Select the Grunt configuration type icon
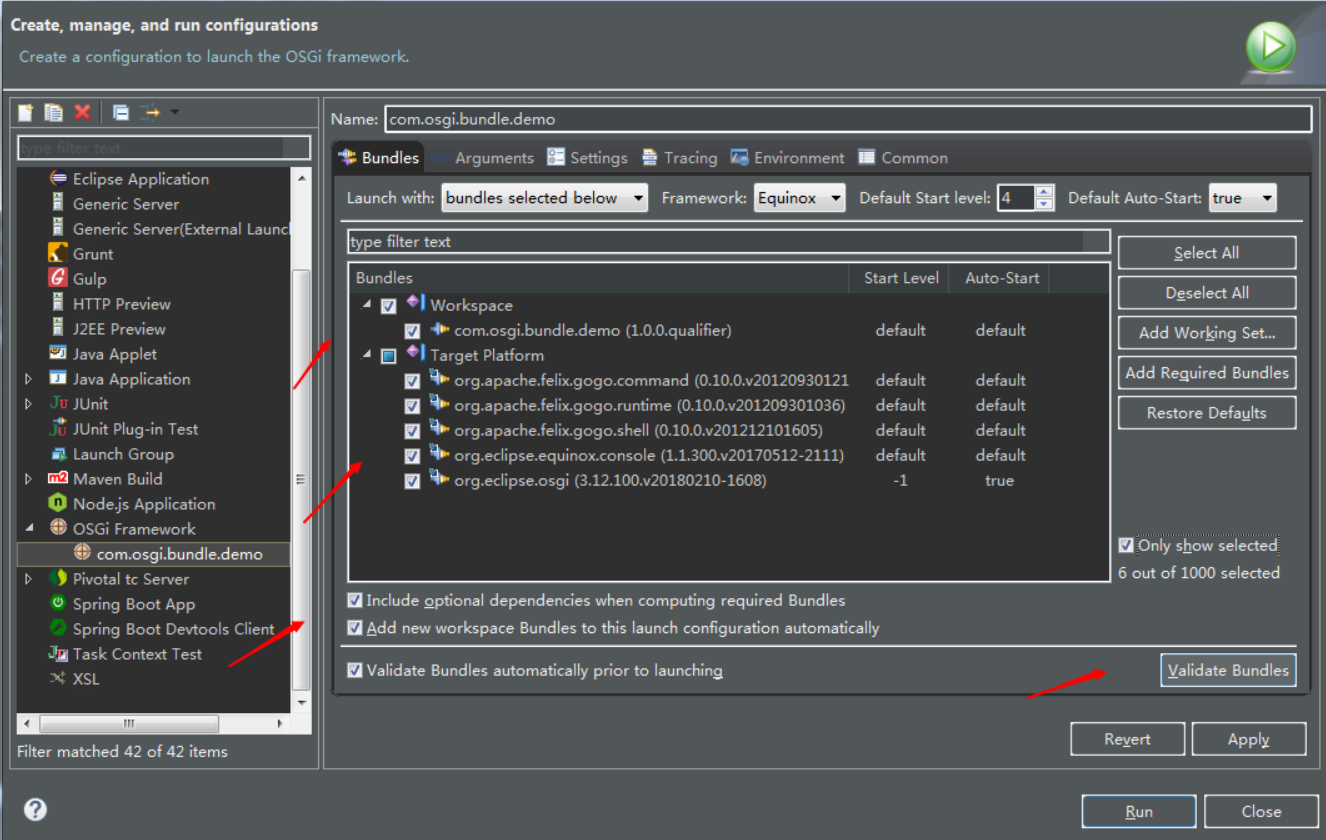The height and width of the screenshot is (840, 1326). pyautogui.click(x=58, y=254)
